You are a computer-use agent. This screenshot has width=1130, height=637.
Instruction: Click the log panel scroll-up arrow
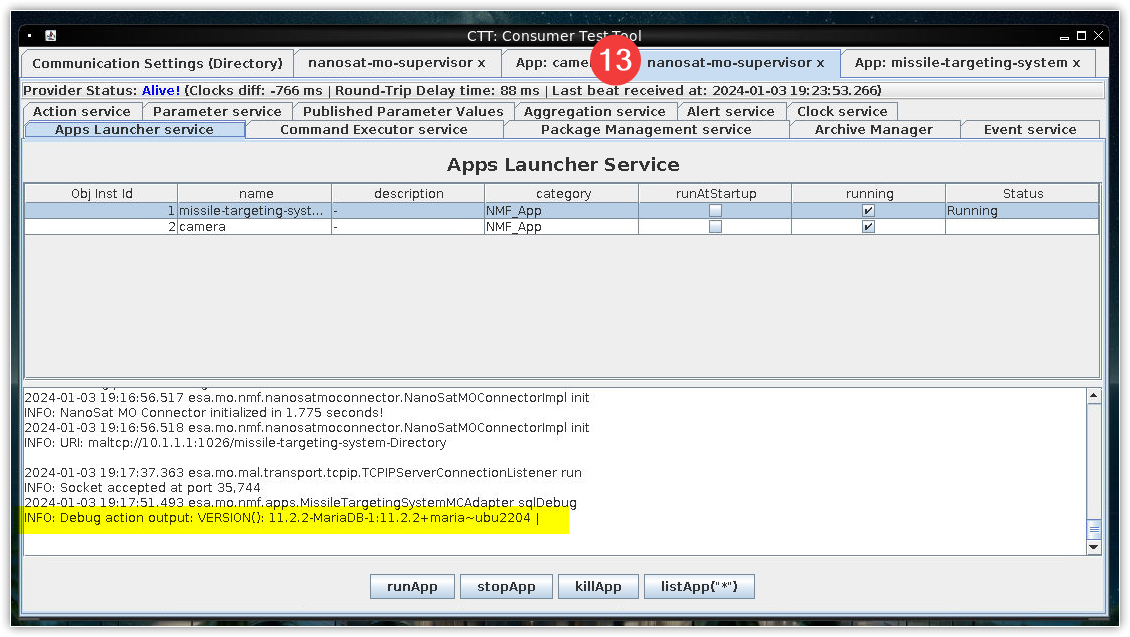[1093, 396]
